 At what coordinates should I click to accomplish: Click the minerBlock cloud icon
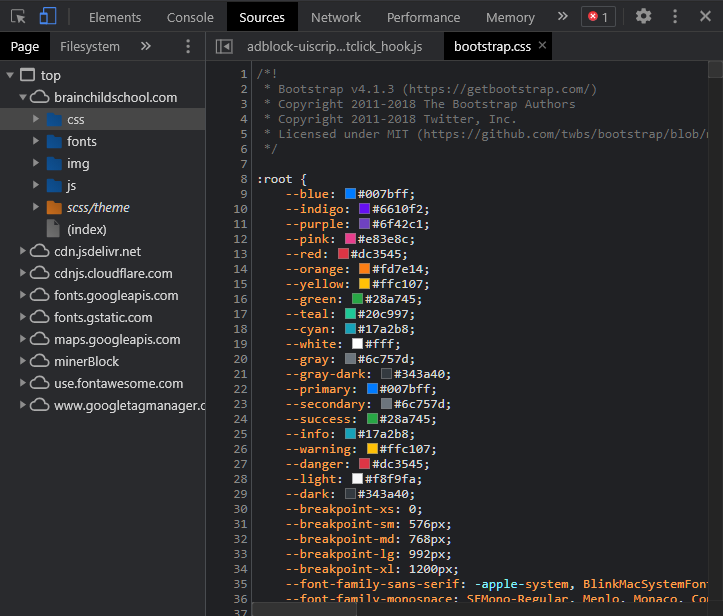coord(40,361)
